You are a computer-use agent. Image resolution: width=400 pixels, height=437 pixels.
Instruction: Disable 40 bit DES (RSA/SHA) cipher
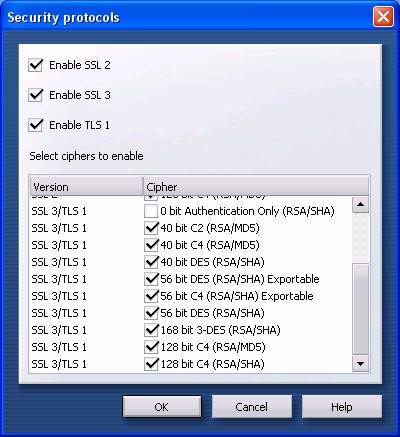click(151, 262)
